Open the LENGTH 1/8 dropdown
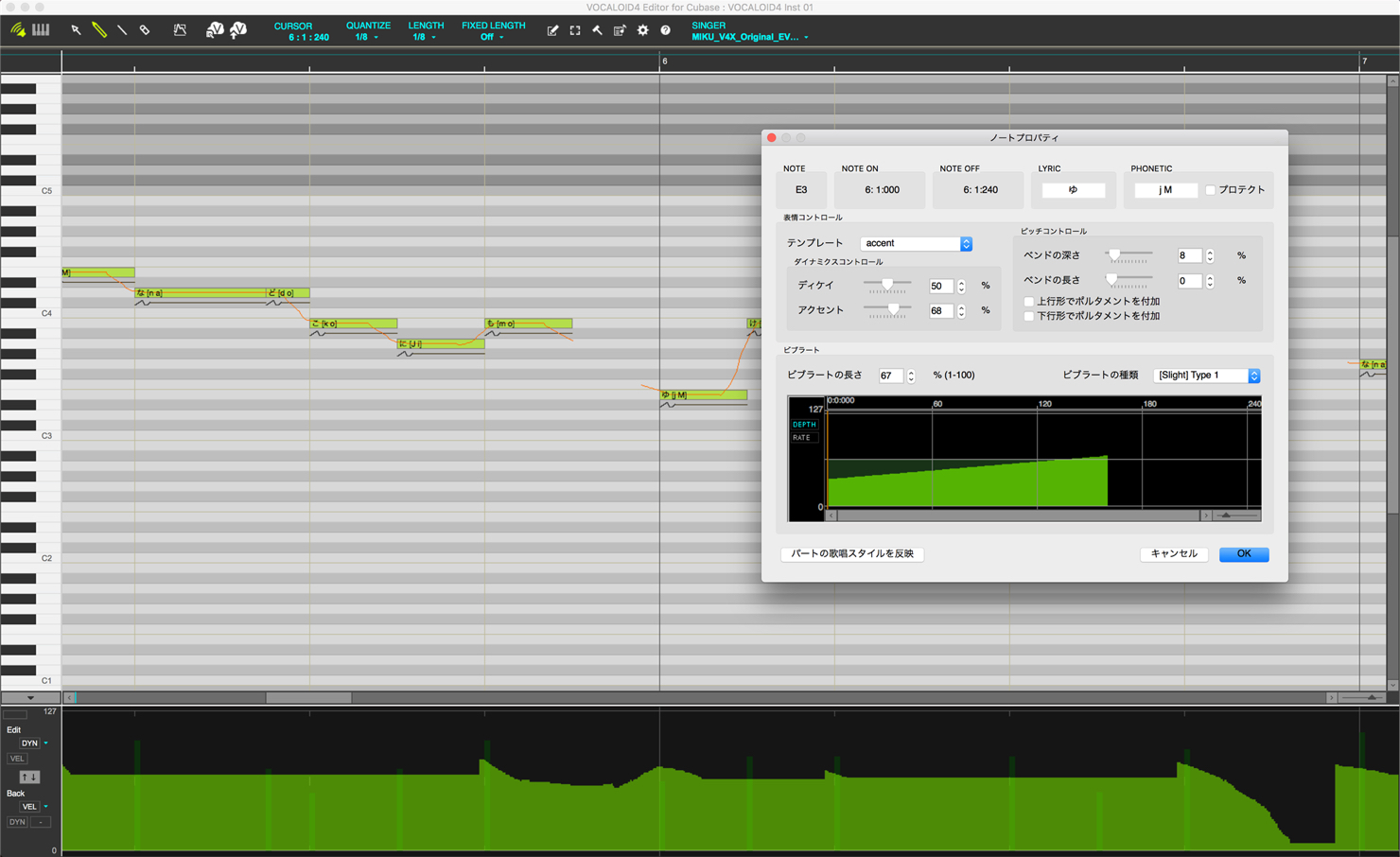The height and width of the screenshot is (857, 1400). (x=424, y=38)
